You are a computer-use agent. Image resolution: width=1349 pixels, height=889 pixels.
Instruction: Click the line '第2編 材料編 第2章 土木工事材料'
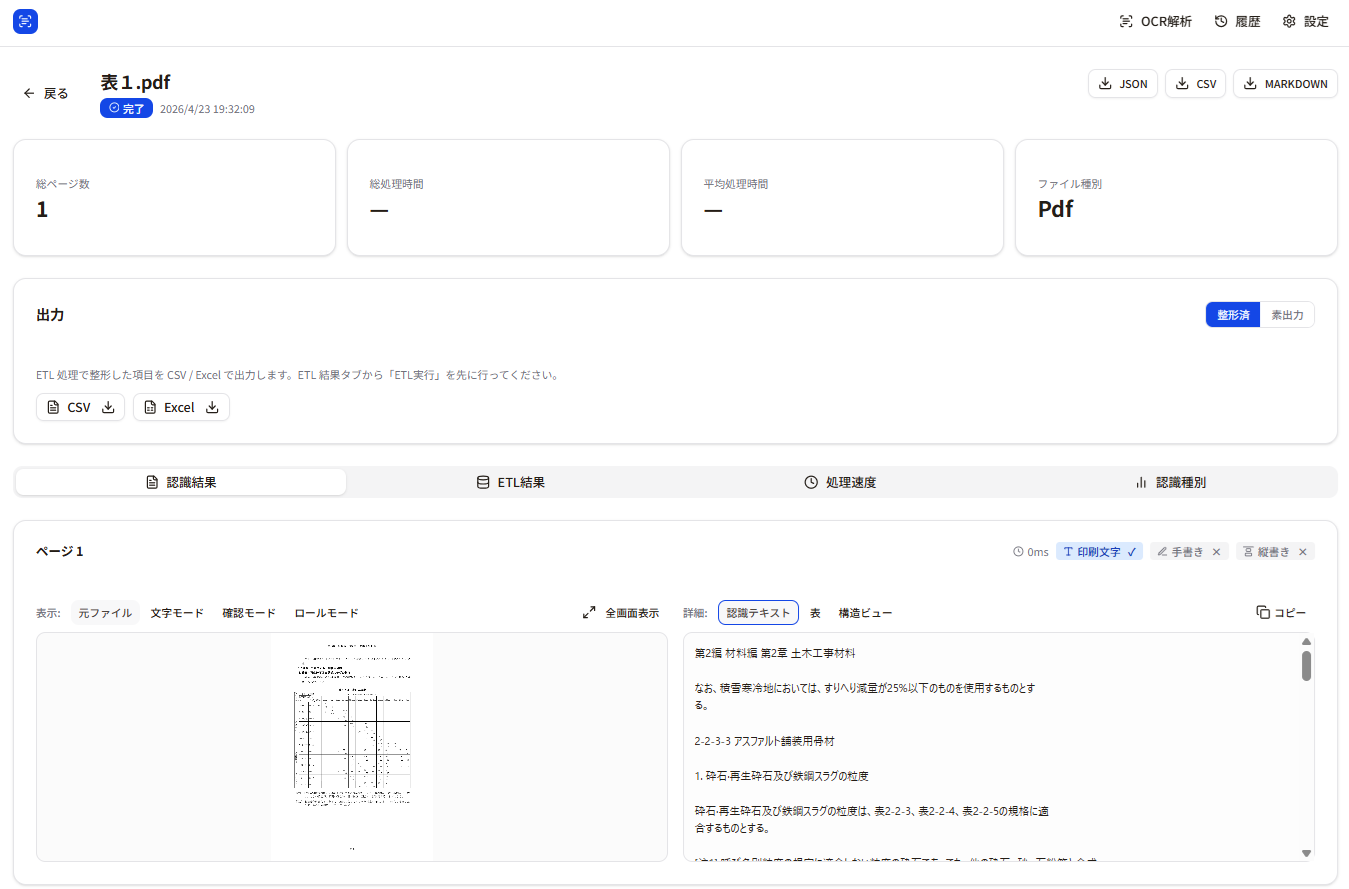(x=774, y=653)
